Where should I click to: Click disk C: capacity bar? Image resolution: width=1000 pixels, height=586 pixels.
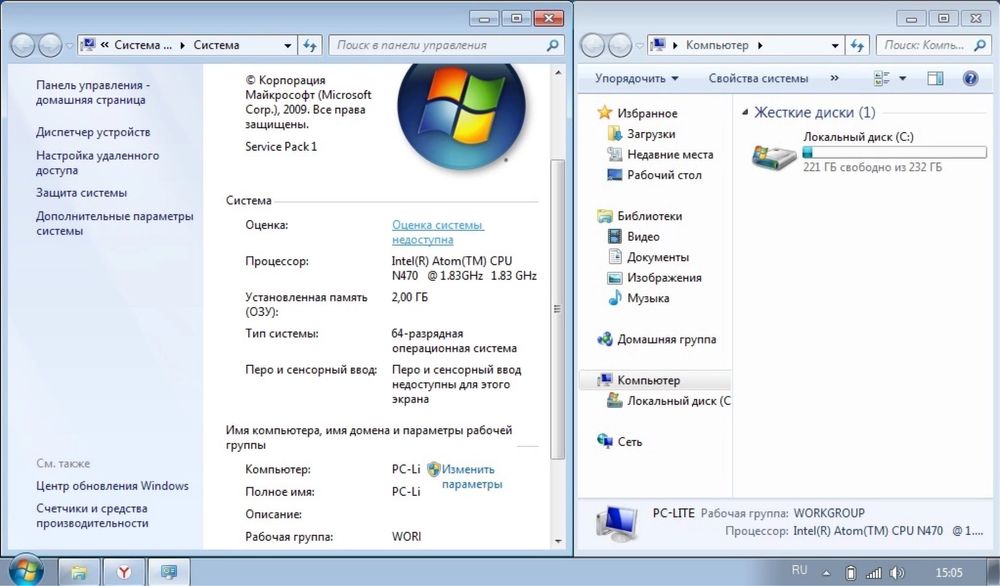(x=894, y=152)
